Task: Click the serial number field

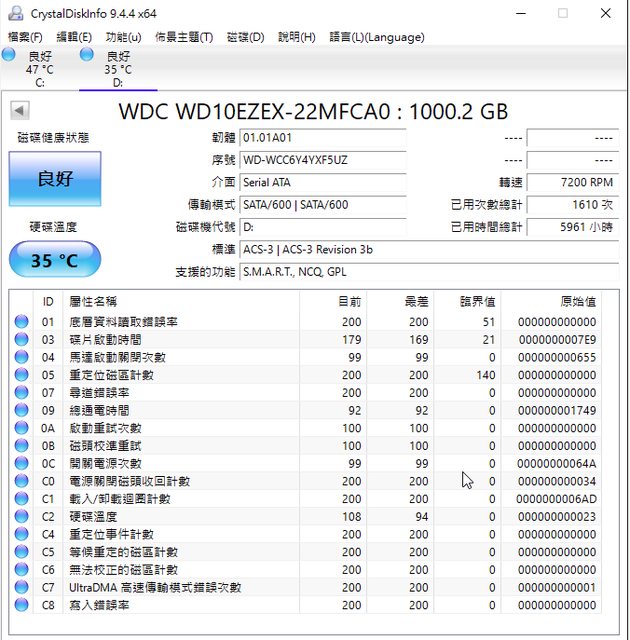Action: click(323, 160)
